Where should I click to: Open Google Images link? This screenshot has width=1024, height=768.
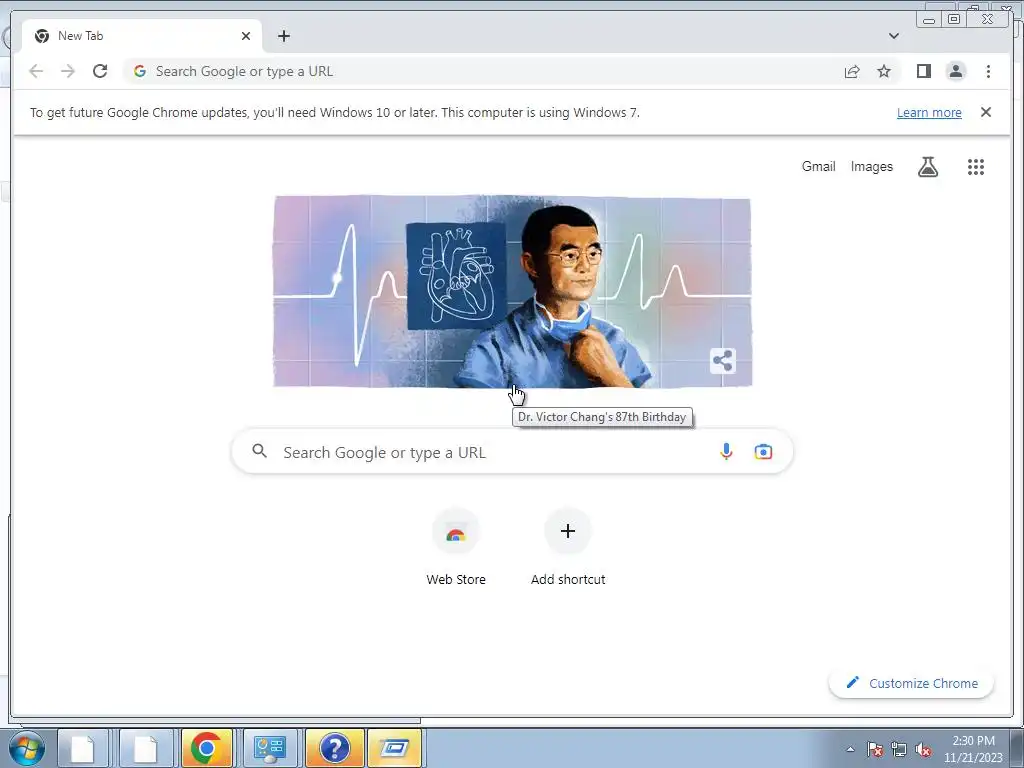(871, 167)
